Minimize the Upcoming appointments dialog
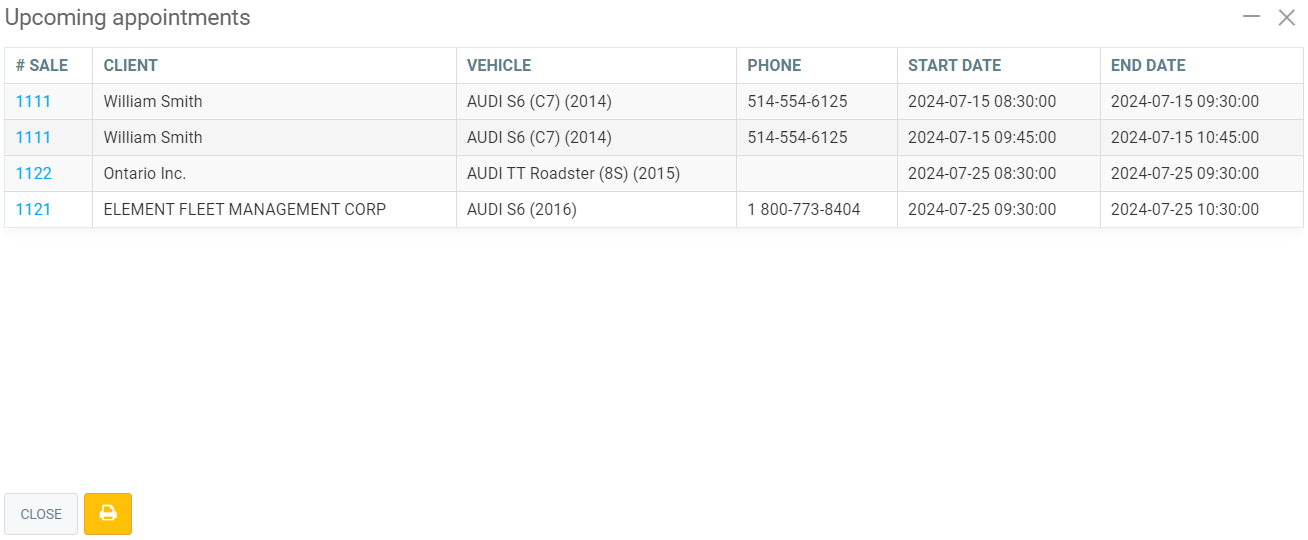The height and width of the screenshot is (540, 1308). tap(1250, 17)
